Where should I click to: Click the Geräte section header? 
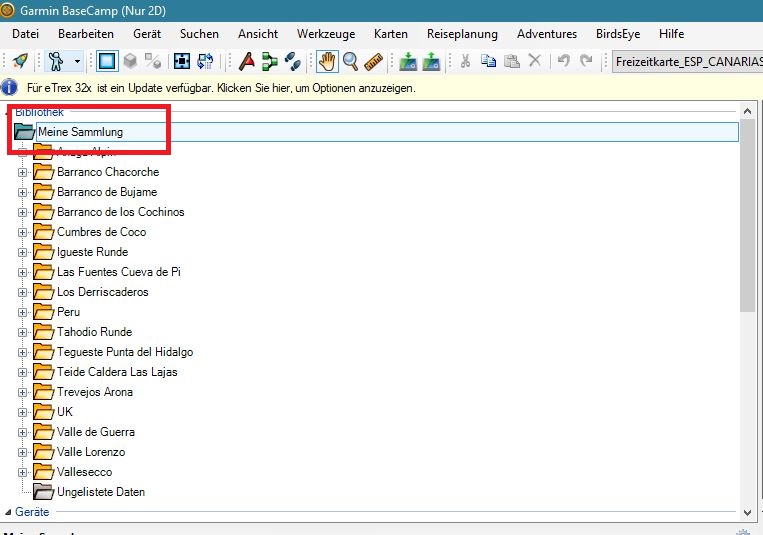tap(32, 512)
